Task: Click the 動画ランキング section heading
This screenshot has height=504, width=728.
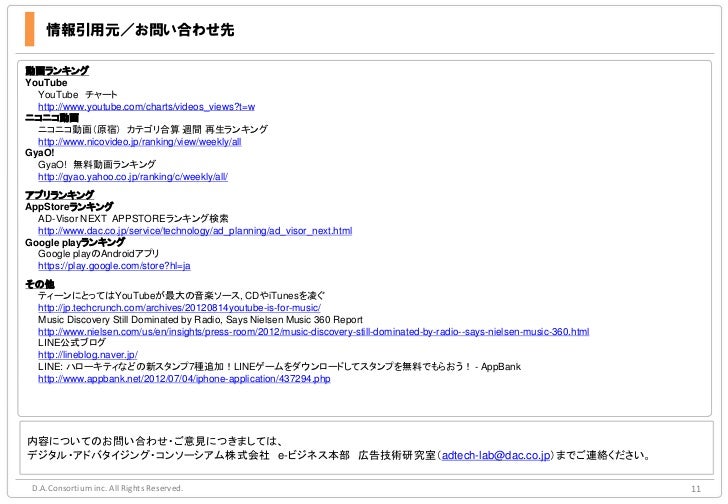Action: [x=57, y=71]
